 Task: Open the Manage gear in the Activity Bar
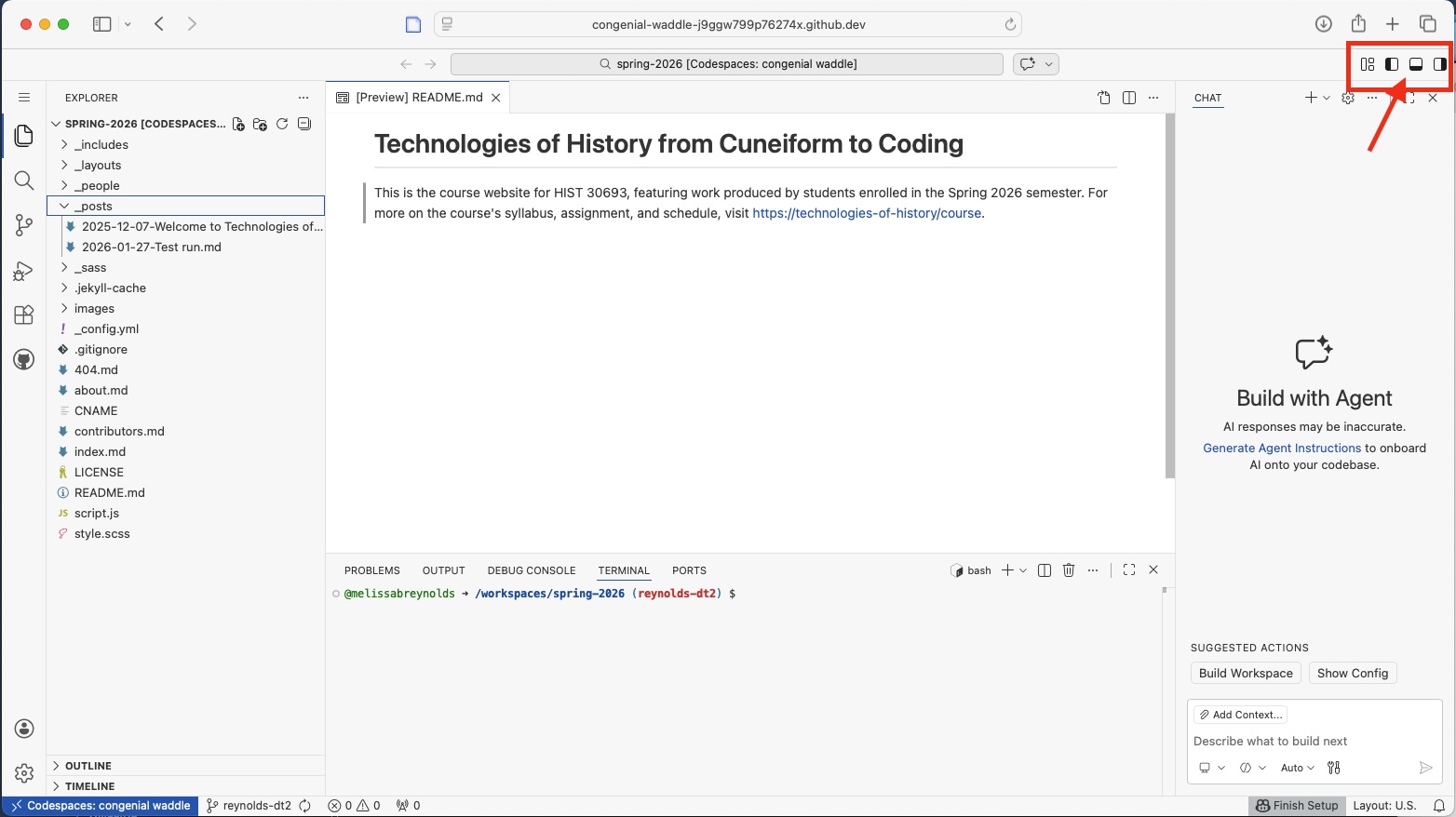24,772
